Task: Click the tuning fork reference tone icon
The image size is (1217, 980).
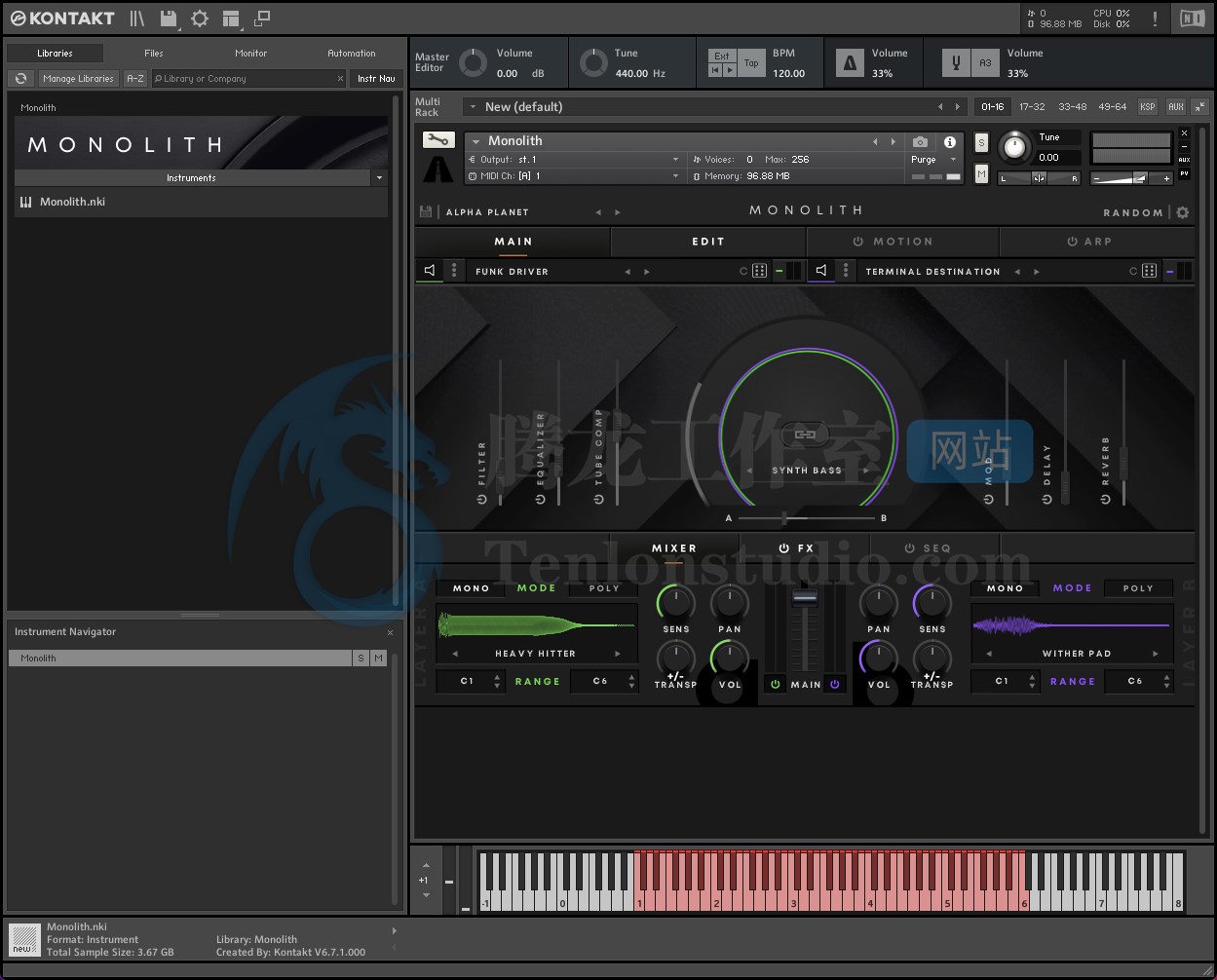Action: (956, 63)
